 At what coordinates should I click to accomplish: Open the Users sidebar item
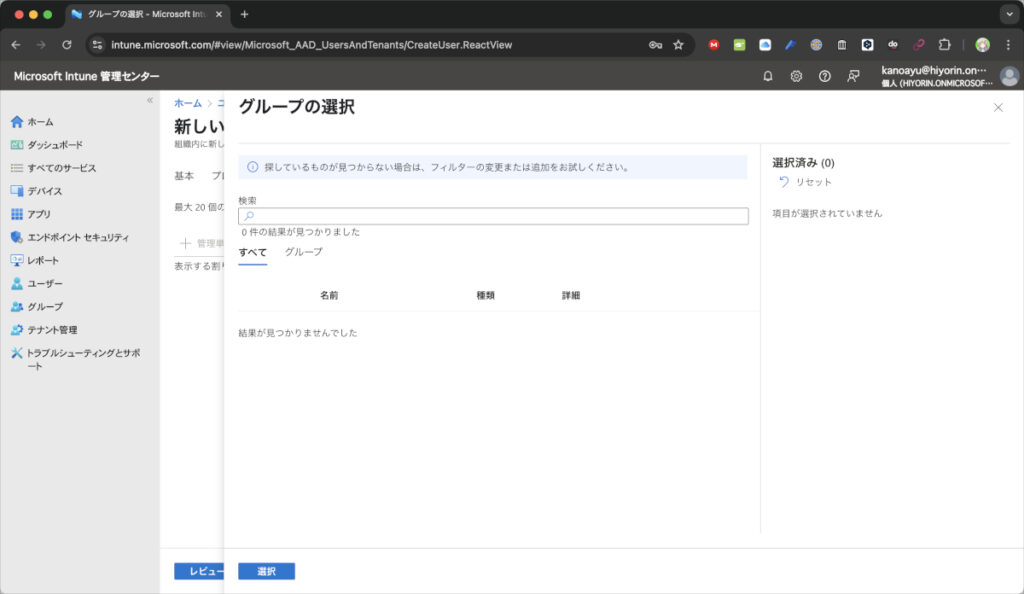click(x=37, y=284)
